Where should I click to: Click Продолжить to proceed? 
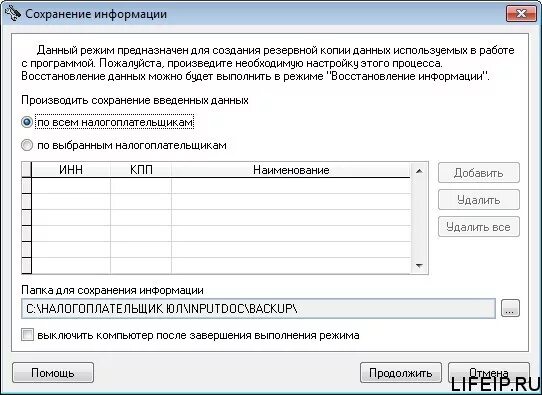[401, 373]
